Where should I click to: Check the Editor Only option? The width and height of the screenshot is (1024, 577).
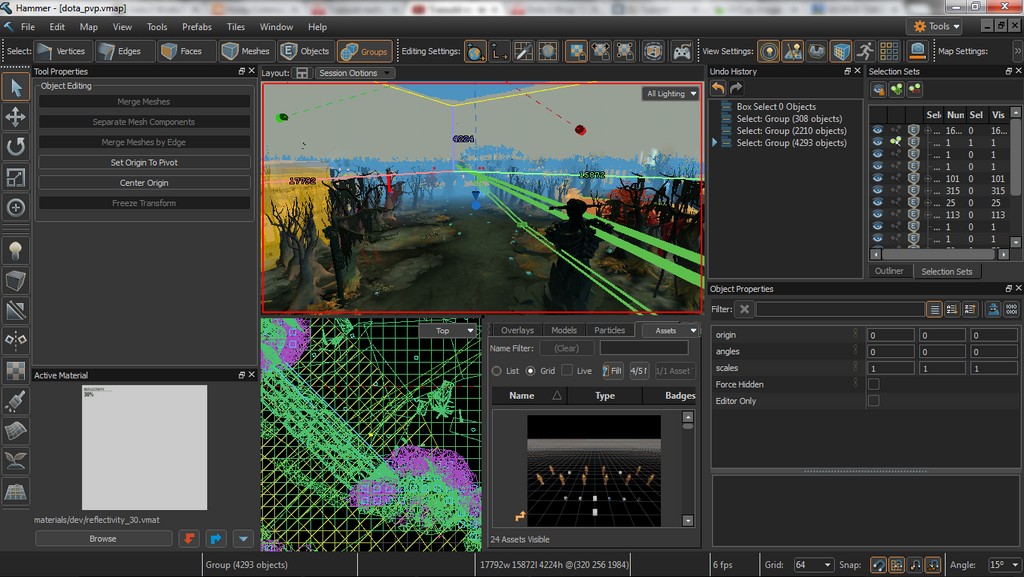[873, 401]
